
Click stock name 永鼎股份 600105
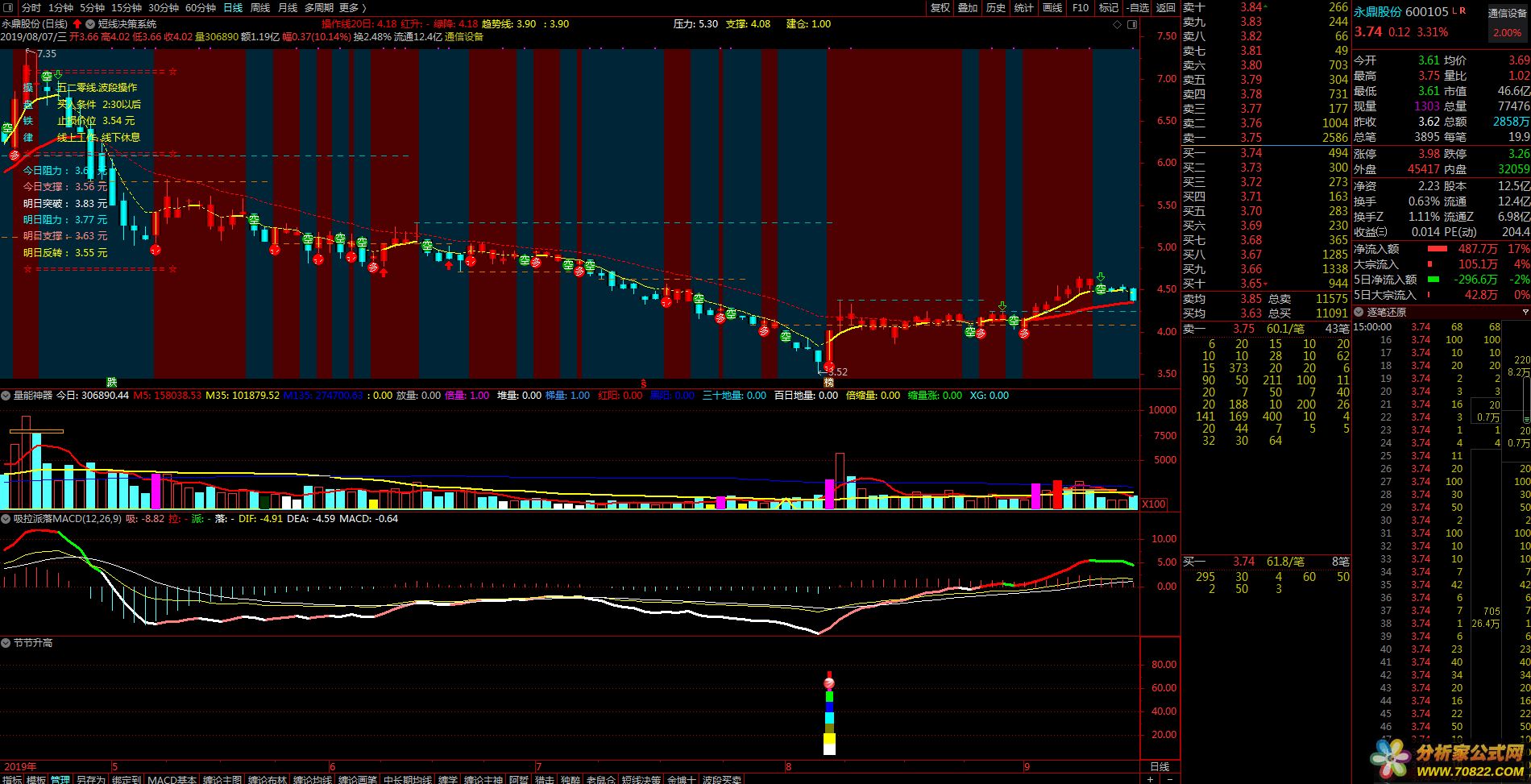coord(1400,12)
